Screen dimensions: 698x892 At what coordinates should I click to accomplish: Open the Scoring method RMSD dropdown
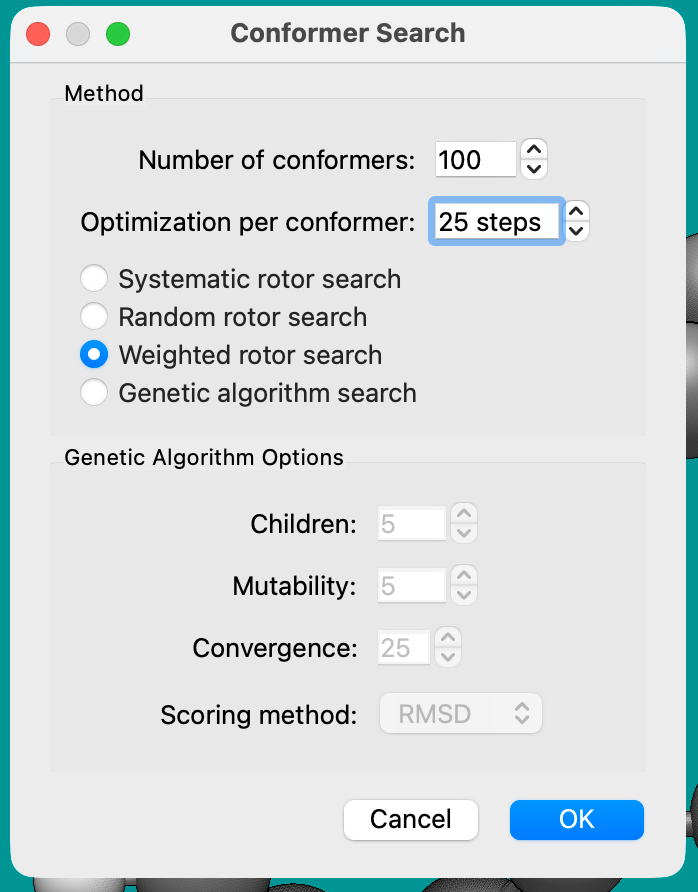point(461,715)
